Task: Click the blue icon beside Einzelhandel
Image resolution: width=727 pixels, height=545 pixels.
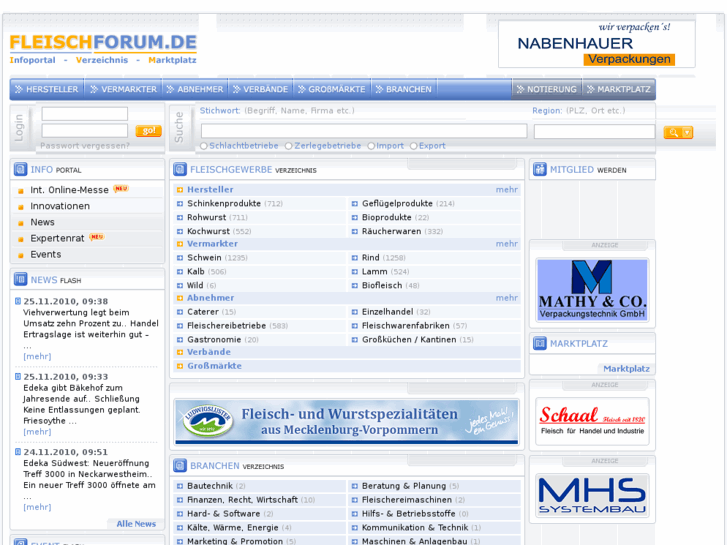Action: 355,312
